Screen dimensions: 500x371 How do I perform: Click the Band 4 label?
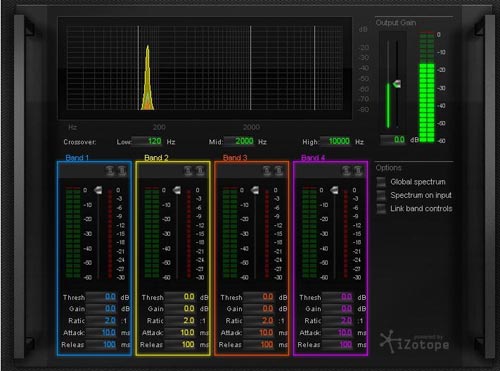coord(313,158)
